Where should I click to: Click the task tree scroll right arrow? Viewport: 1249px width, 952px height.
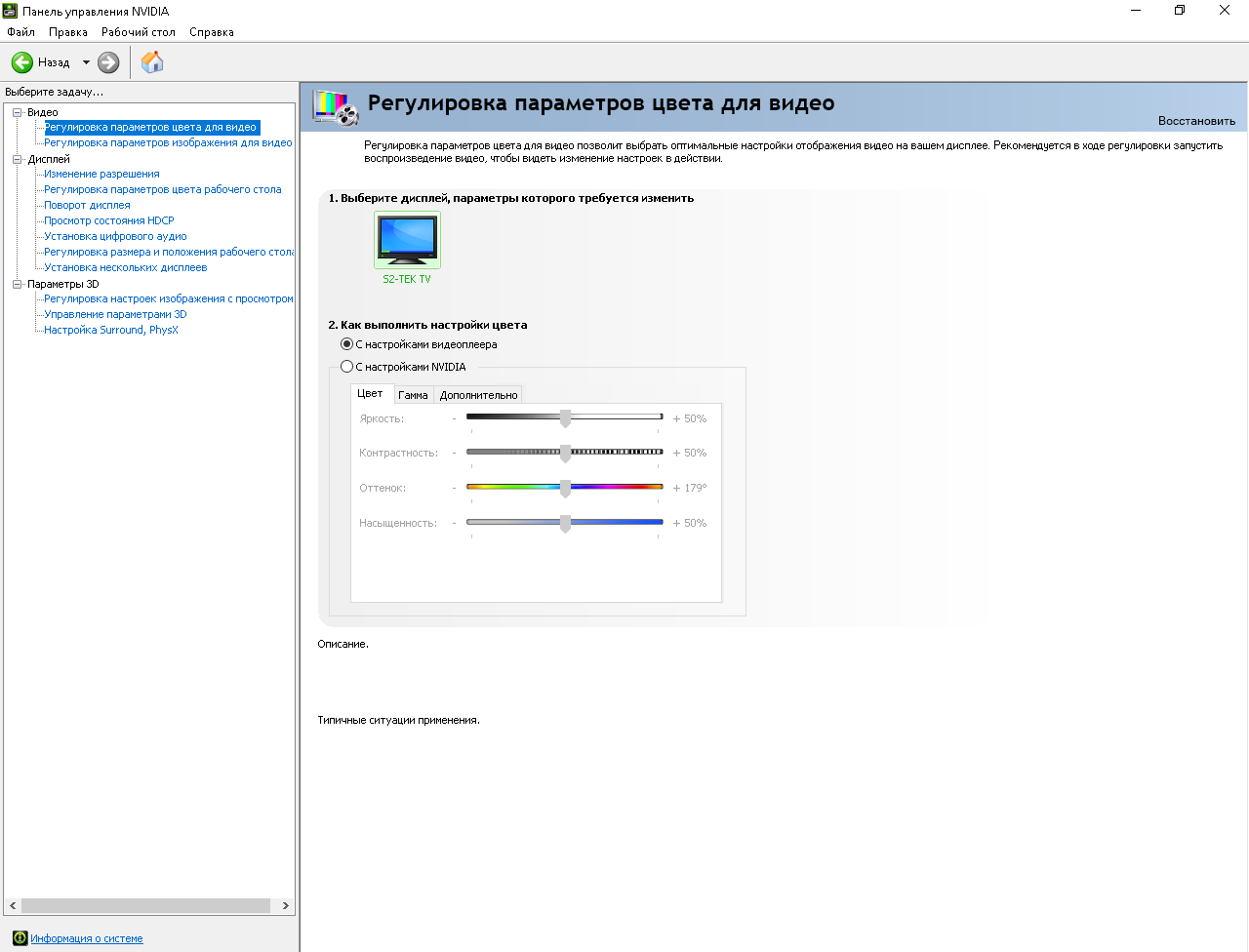[x=285, y=906]
